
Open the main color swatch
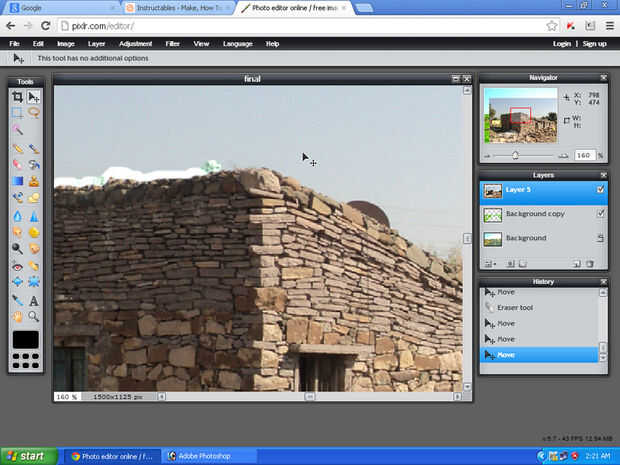coord(26,340)
